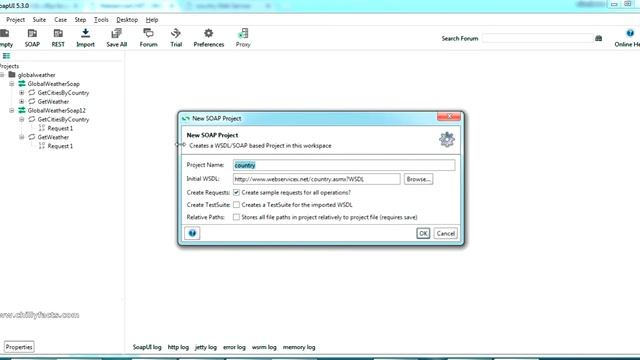Image resolution: width=640 pixels, height=360 pixels.
Task: Uncheck Create sample requests for all operations
Action: click(x=236, y=192)
